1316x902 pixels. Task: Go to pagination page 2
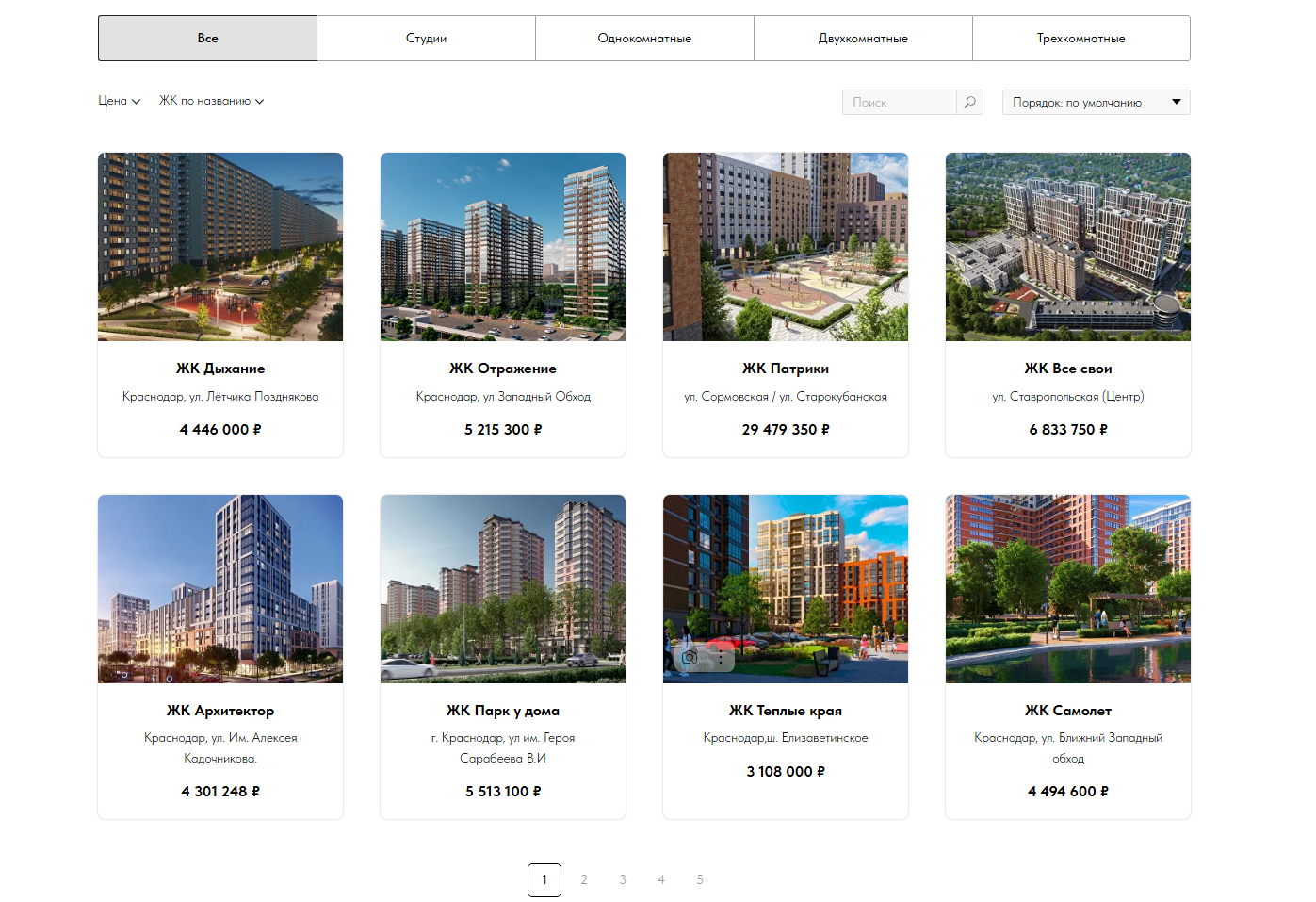tap(584, 879)
